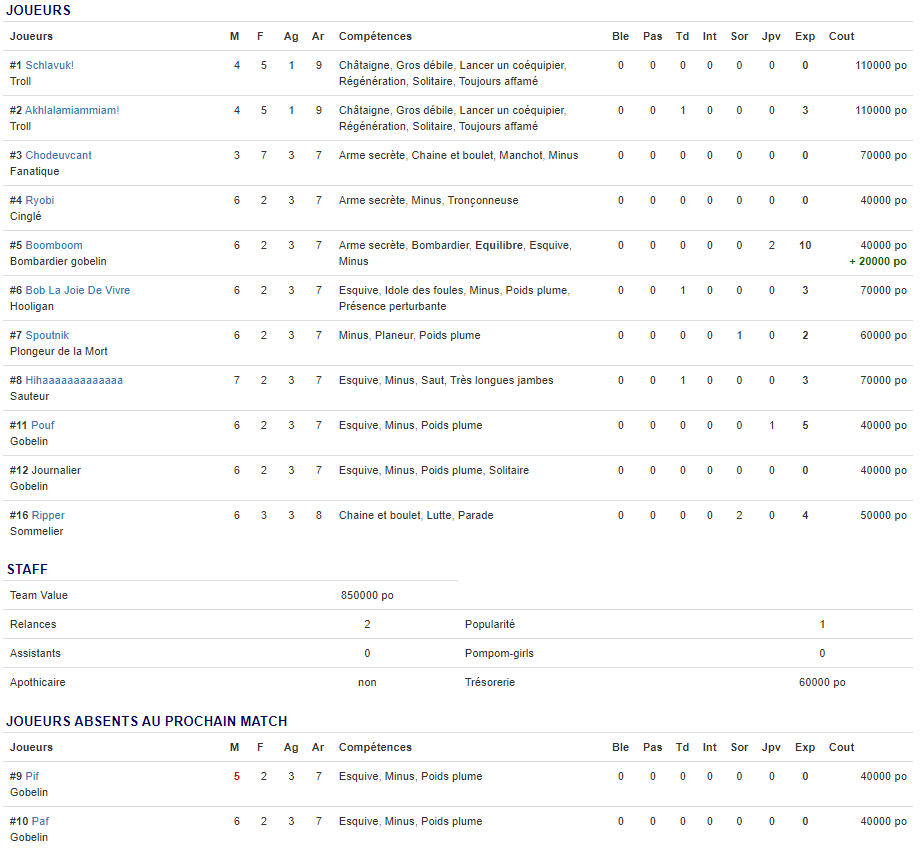Image resolution: width=920 pixels, height=850 pixels.
Task: Click Compétences header in top players table
Action: 375,36
